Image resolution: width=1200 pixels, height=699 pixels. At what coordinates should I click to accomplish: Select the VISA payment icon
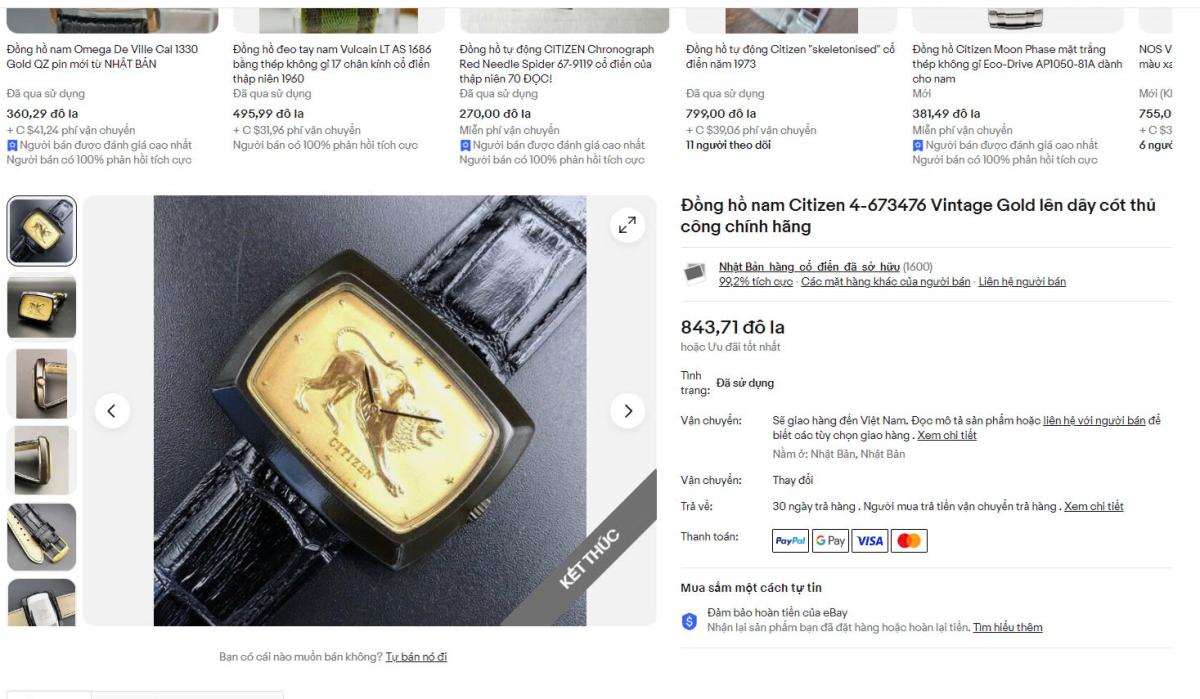(x=869, y=541)
